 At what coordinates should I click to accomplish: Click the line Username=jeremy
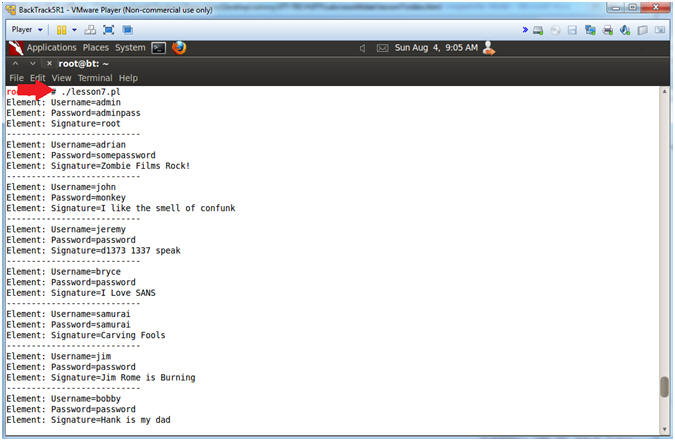click(66, 230)
